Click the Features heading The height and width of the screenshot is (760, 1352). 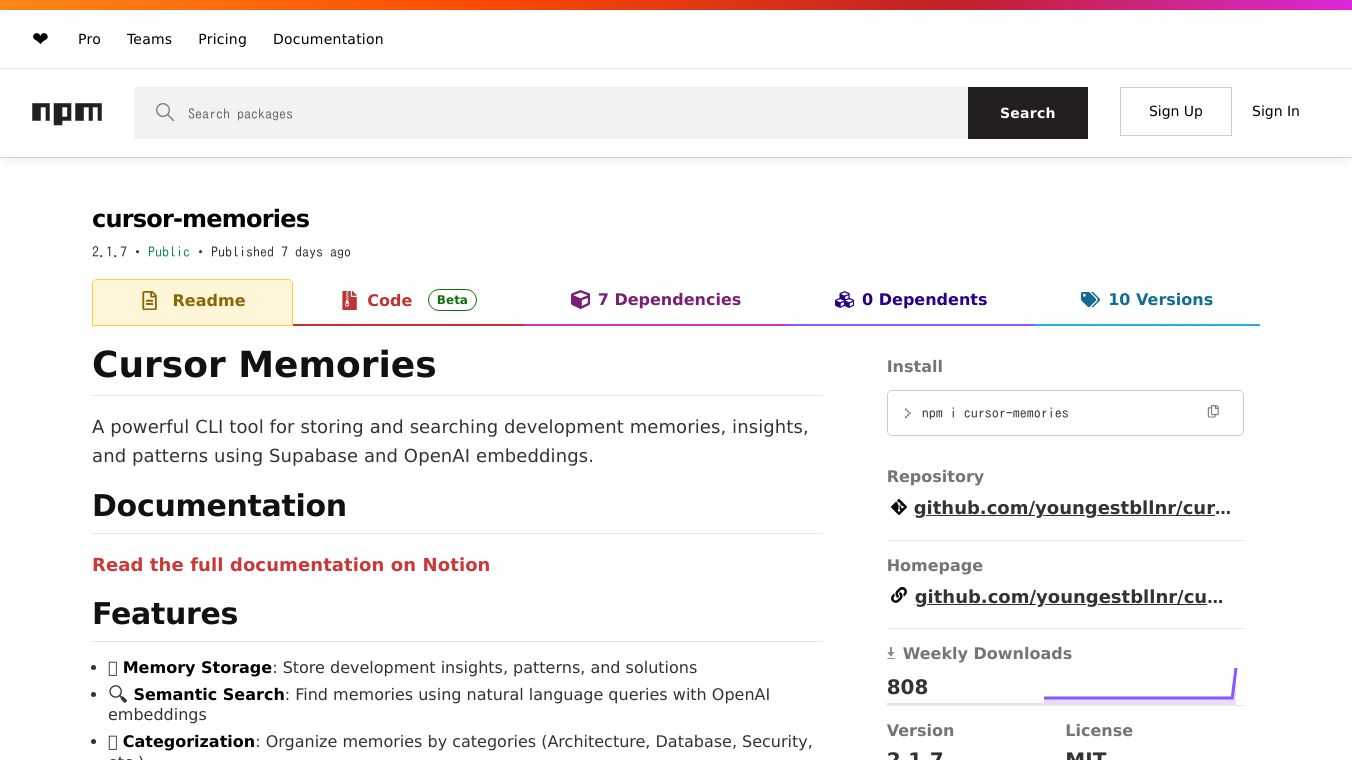(165, 613)
